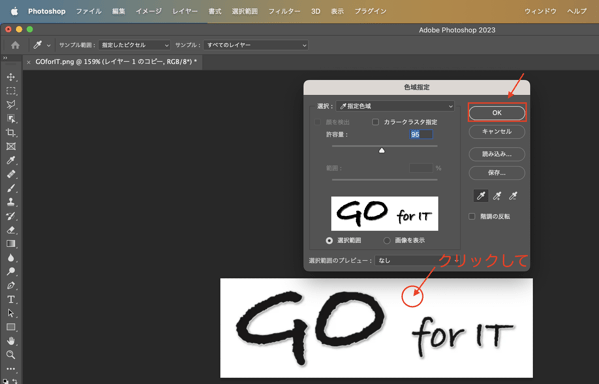
Task: Select the Brush tool
Action: point(11,188)
